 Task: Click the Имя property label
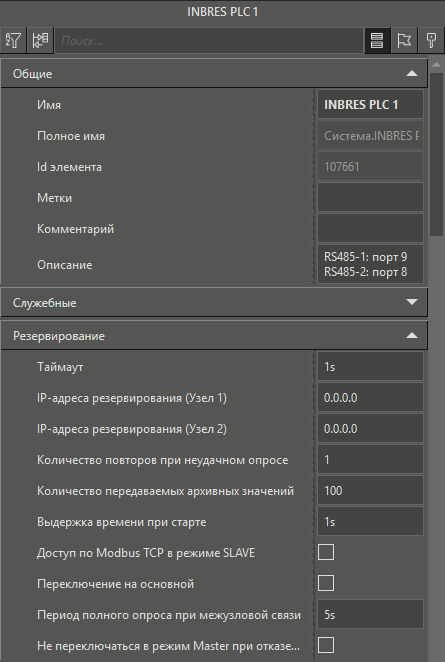pos(49,105)
